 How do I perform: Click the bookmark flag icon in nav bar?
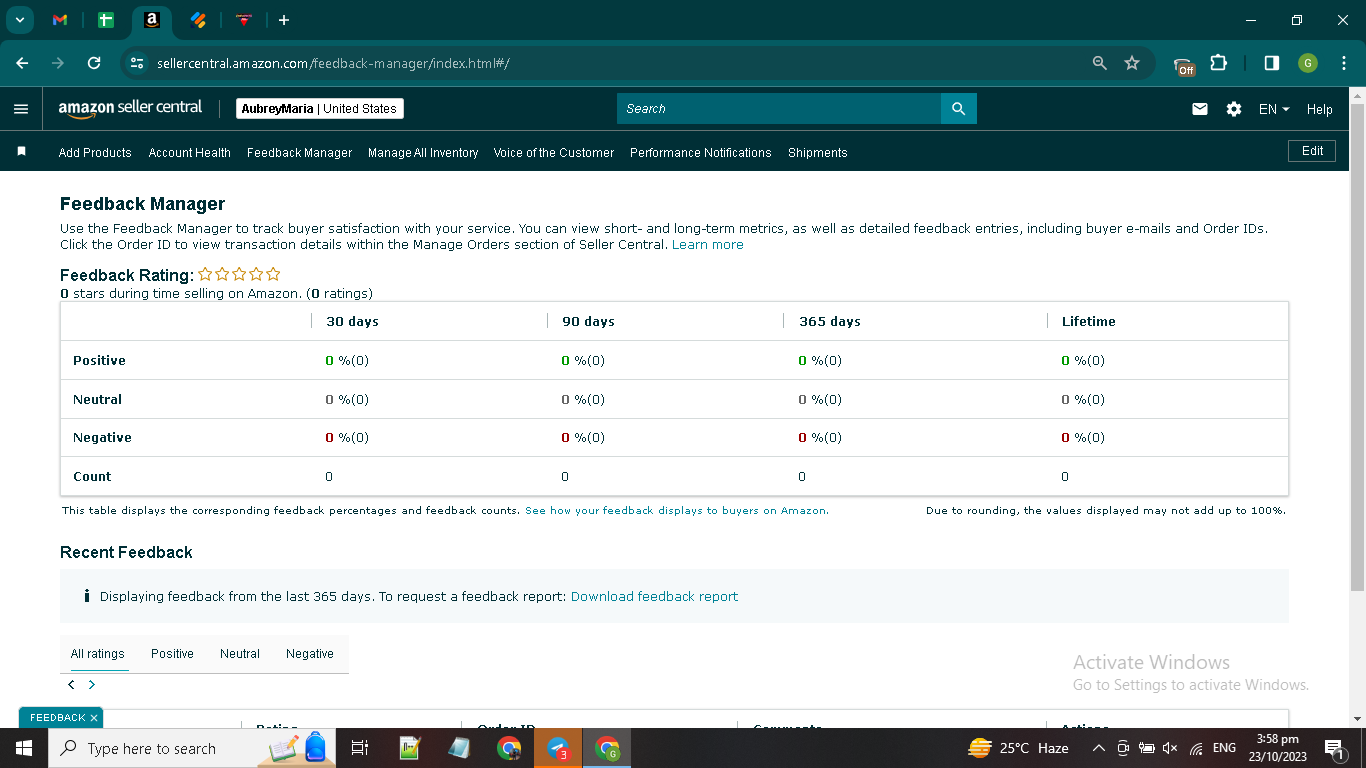coord(21,152)
